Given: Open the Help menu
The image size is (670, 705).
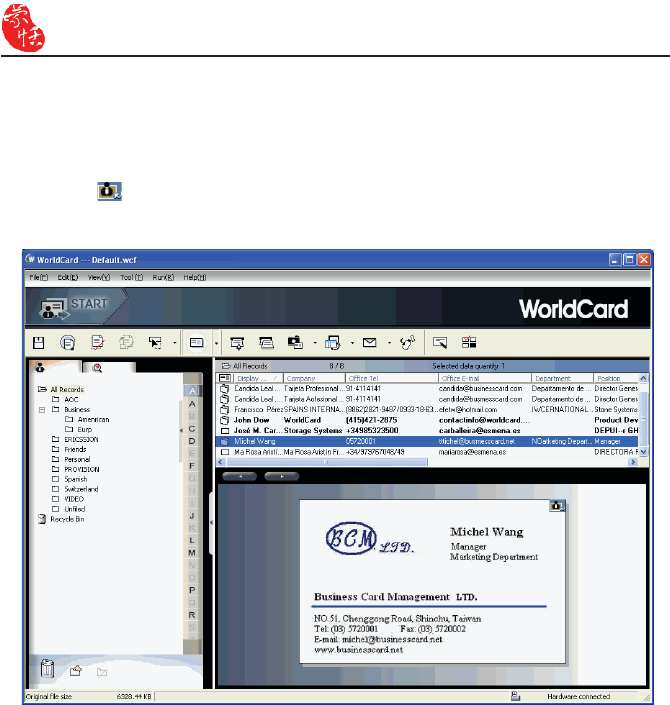Looking at the screenshot, I should point(195,277).
